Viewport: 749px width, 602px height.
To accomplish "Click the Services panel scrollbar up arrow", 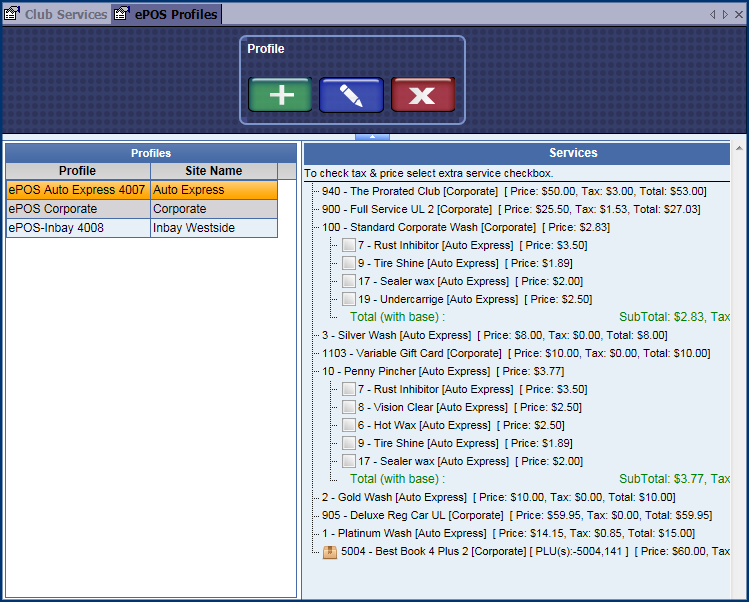I will pos(739,149).
